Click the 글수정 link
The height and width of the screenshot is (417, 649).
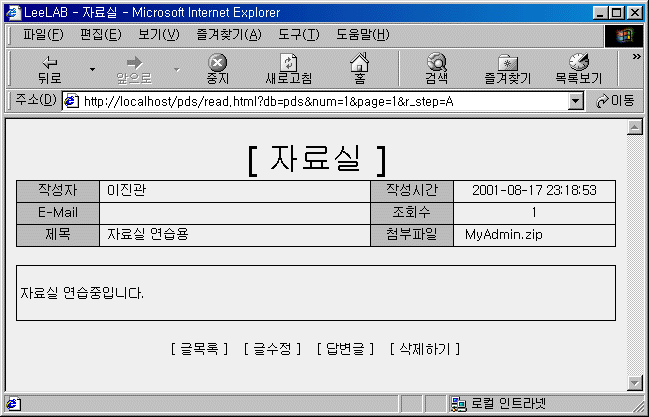[272, 349]
